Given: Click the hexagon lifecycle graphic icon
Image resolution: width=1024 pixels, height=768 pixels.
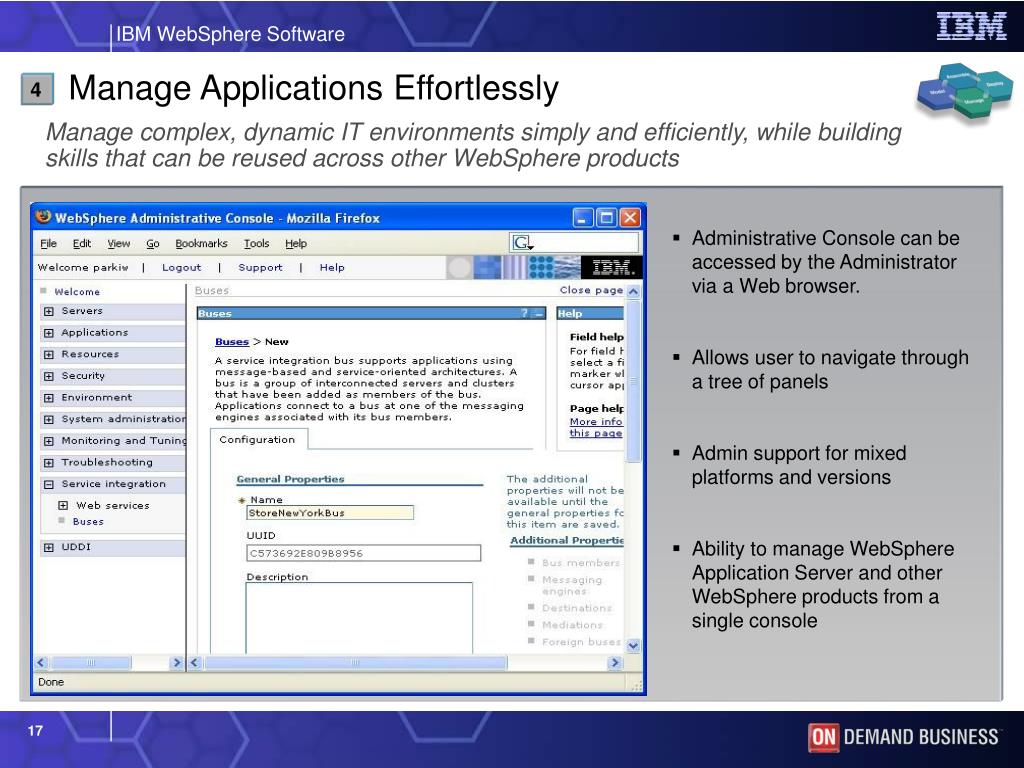Looking at the screenshot, I should point(965,91).
